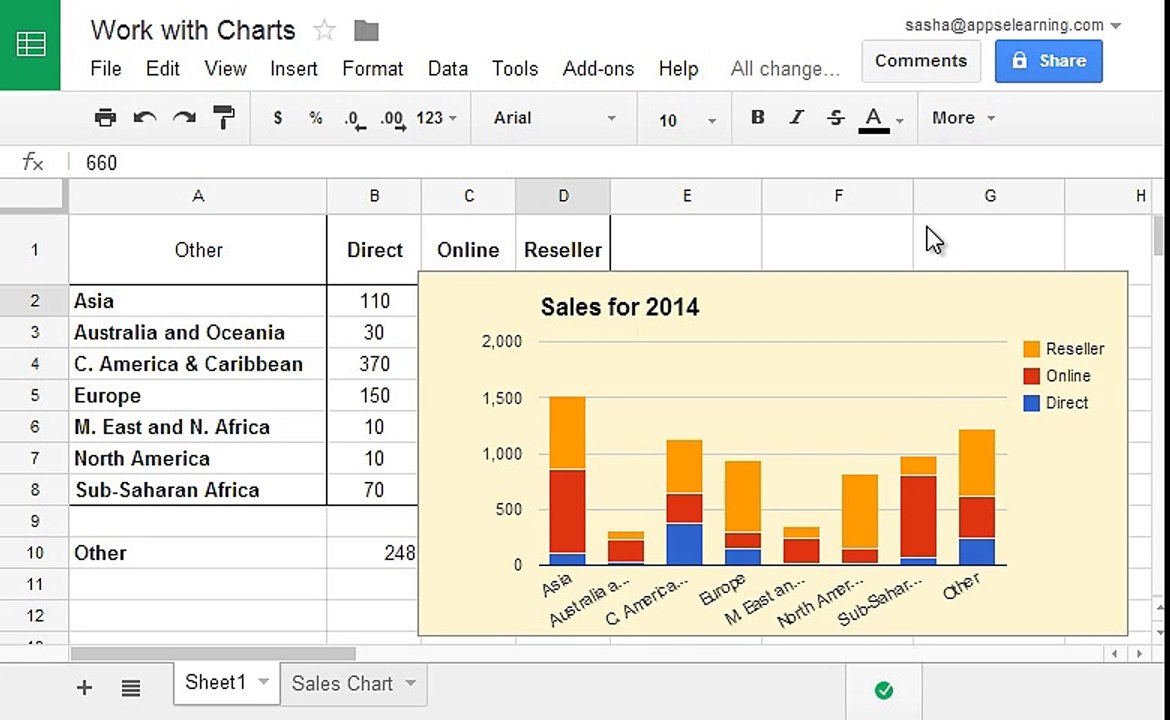Select column G header

pyautogui.click(x=989, y=196)
